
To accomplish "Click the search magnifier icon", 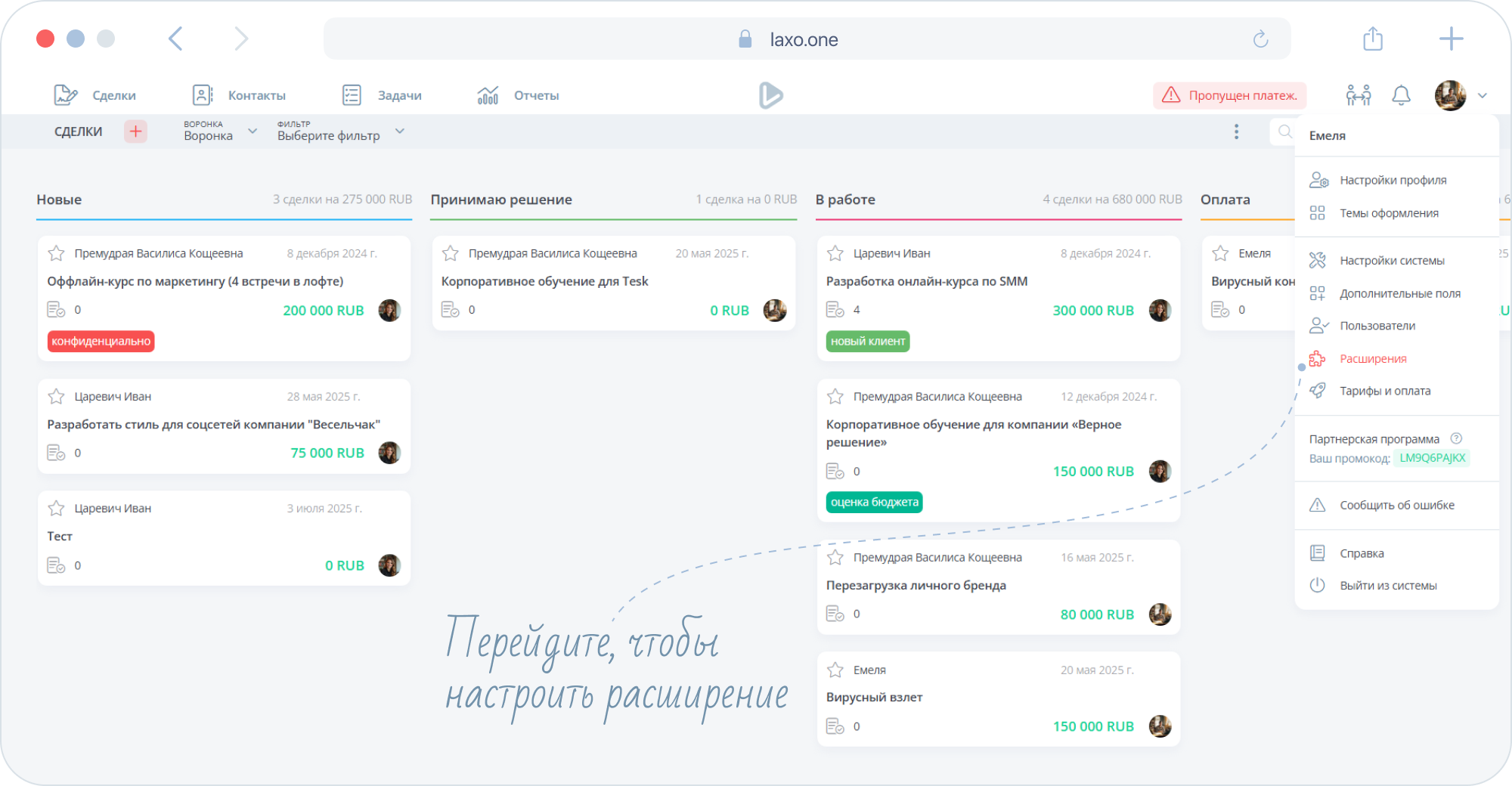I will [x=1284, y=132].
